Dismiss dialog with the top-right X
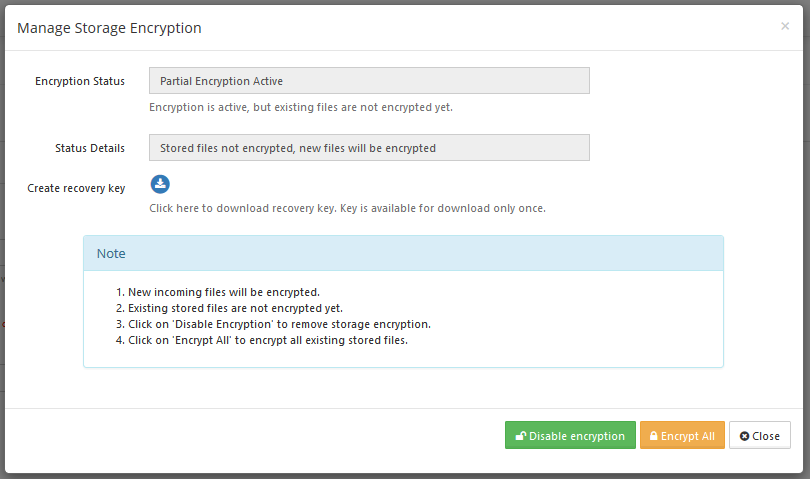Image resolution: width=810 pixels, height=479 pixels. pyautogui.click(x=785, y=26)
